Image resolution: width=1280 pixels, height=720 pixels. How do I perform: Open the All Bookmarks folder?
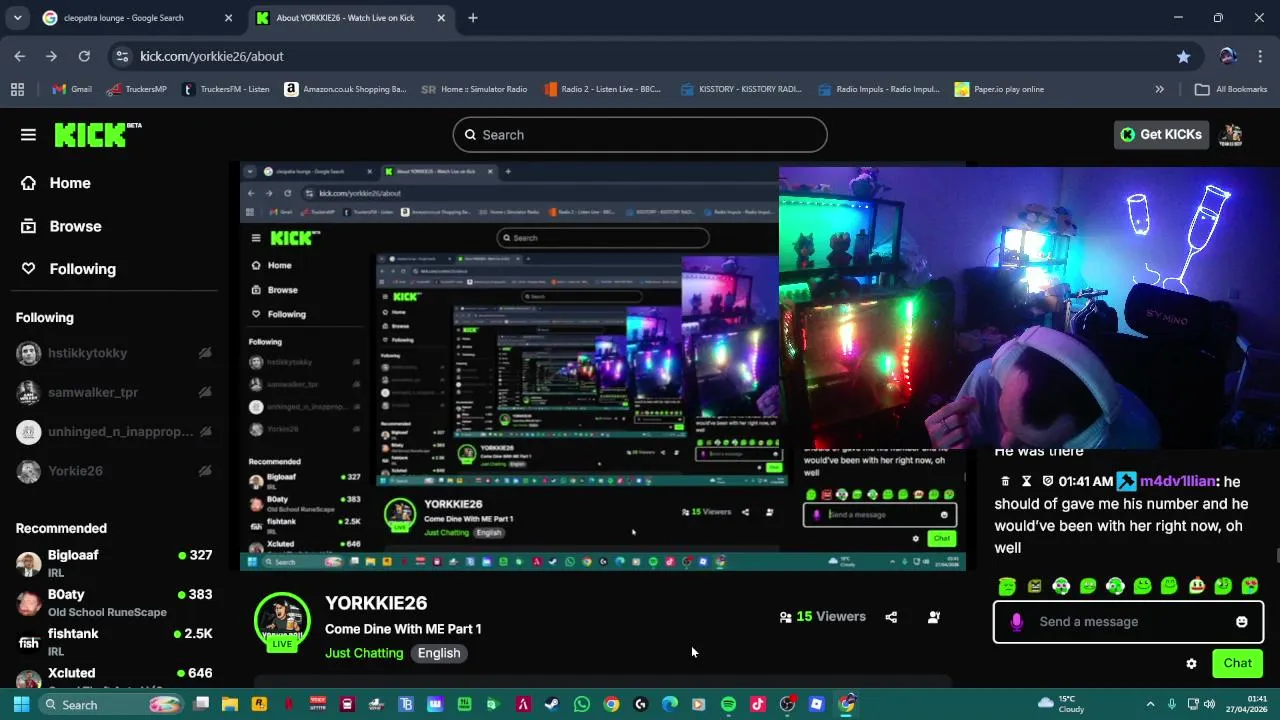(x=1231, y=89)
